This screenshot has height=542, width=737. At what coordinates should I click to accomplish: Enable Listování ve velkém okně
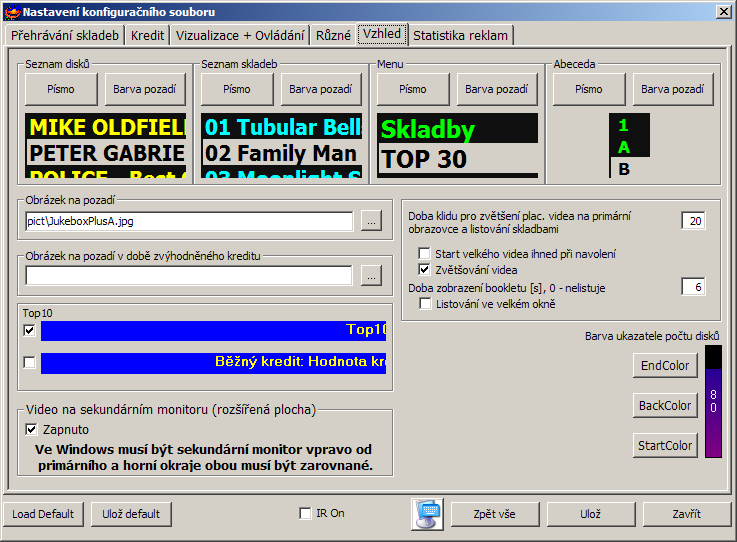[425, 304]
